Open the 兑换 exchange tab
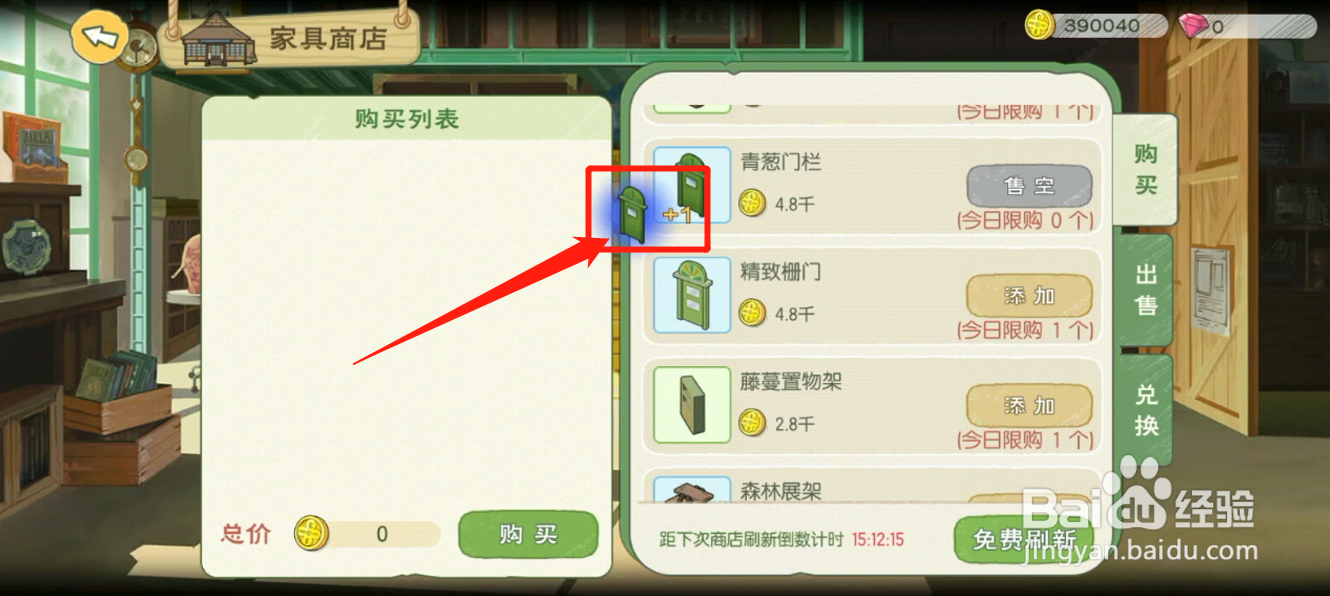 (1145, 410)
